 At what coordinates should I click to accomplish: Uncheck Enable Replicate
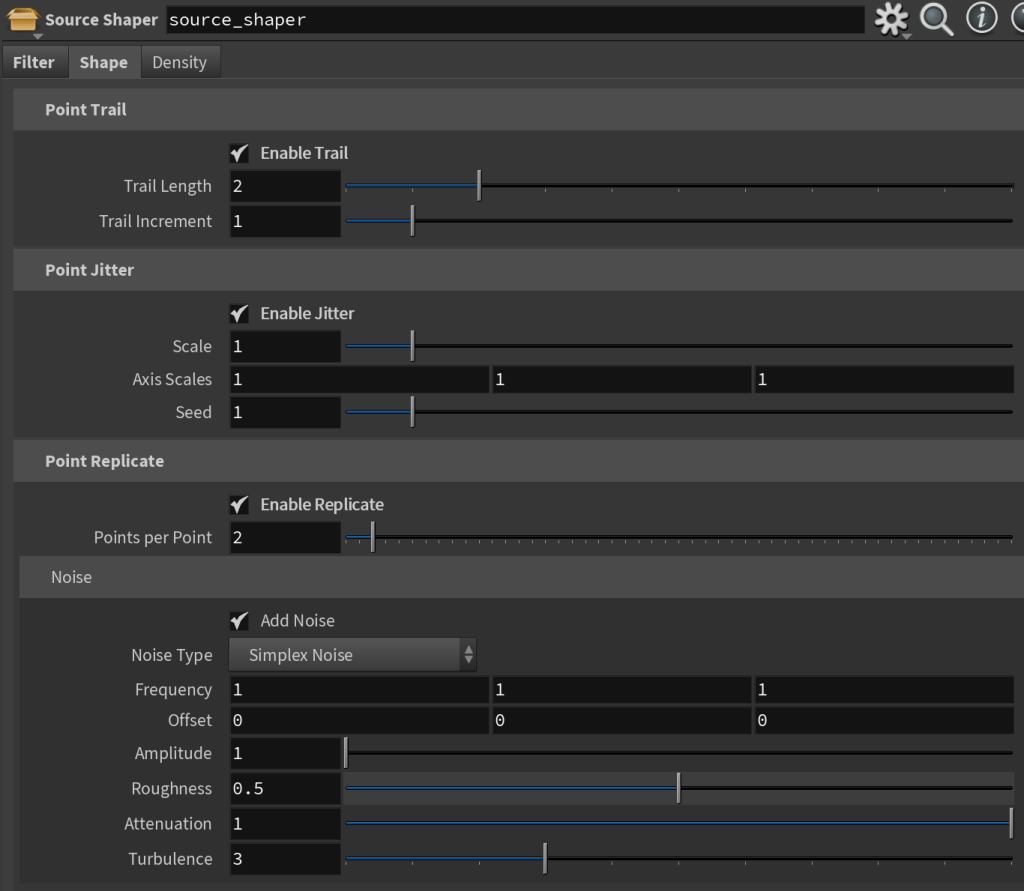tap(239, 504)
